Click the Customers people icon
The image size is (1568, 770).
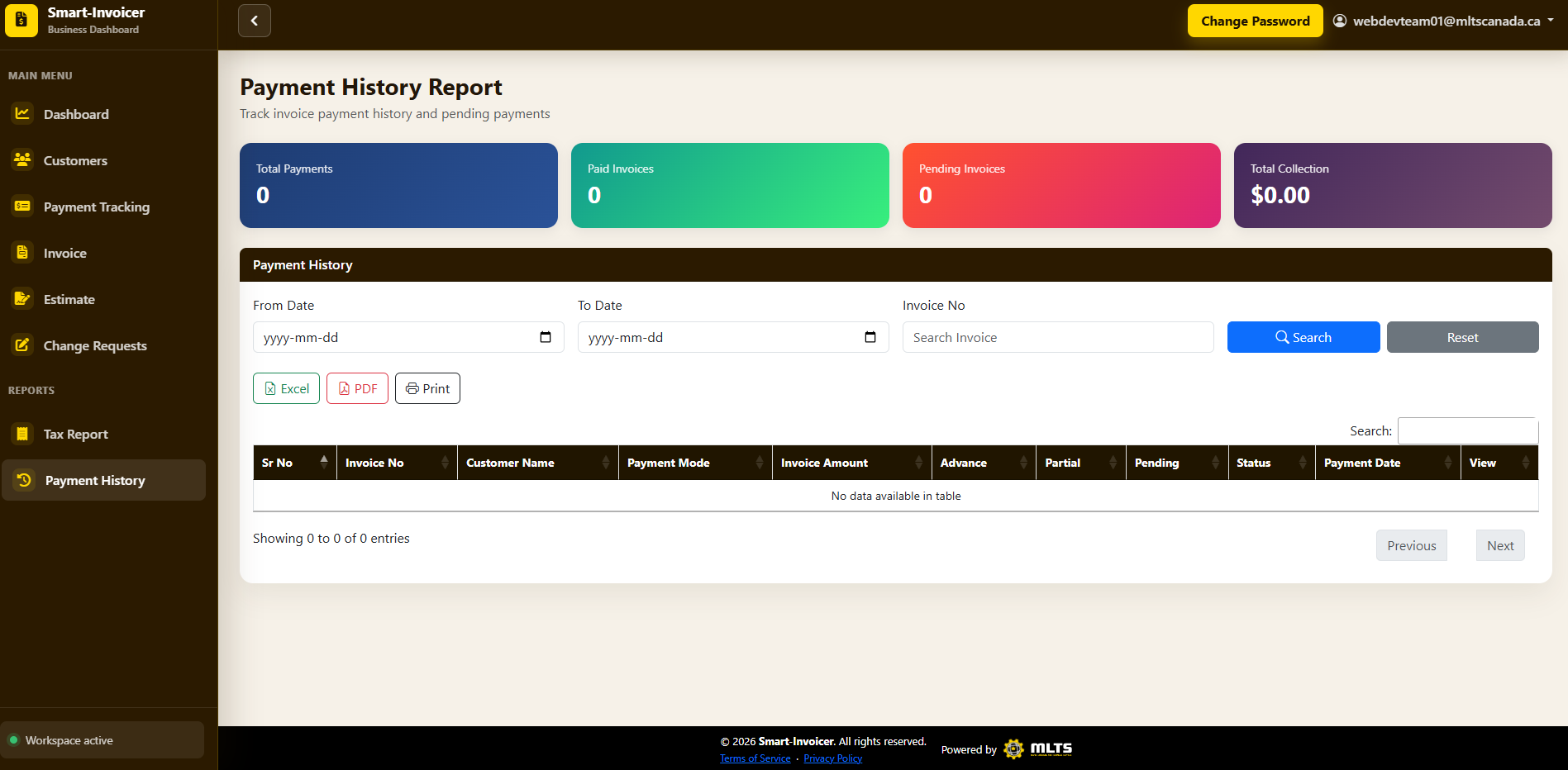point(22,159)
